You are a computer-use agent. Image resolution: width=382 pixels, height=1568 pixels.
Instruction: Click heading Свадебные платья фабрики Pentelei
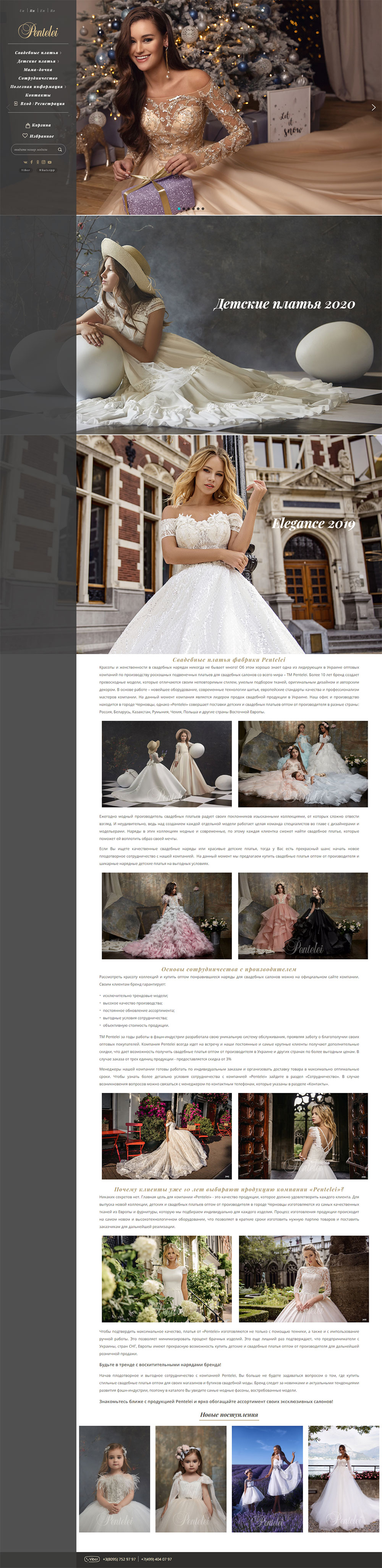pos(229,659)
